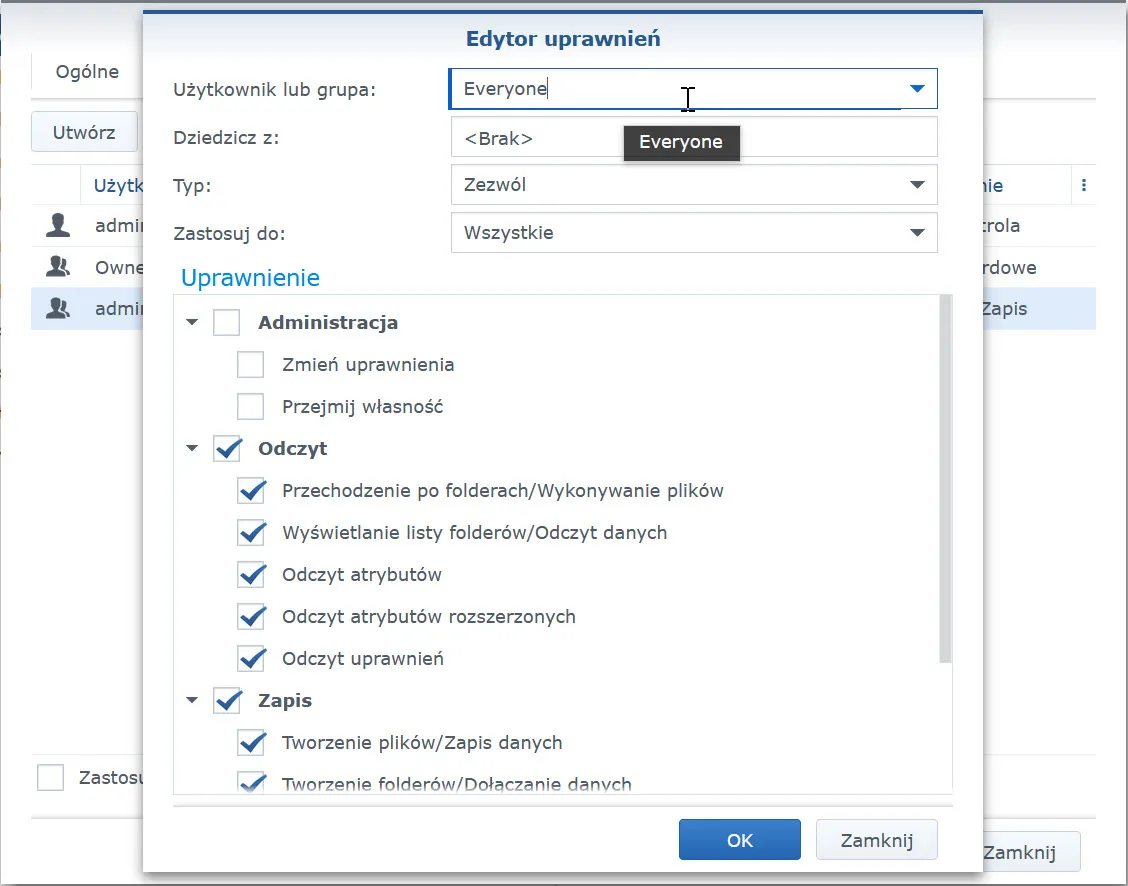Click Zamknij in the permission editor dialog

pyautogui.click(x=876, y=840)
